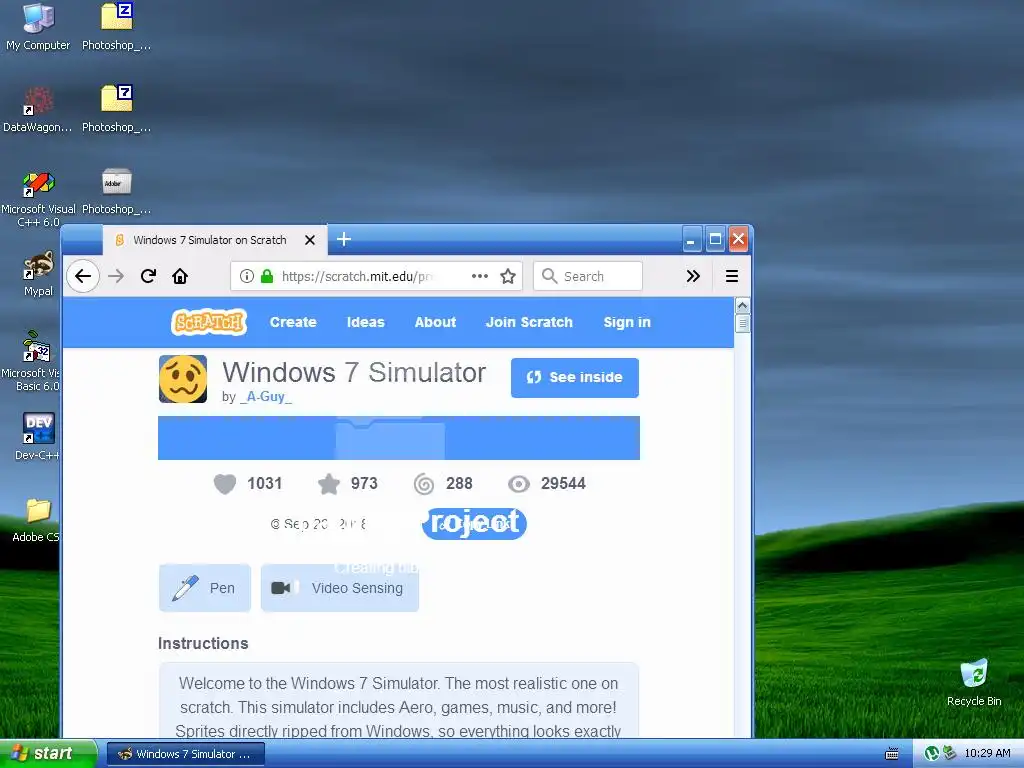Go back with the browser back arrow

[83, 276]
